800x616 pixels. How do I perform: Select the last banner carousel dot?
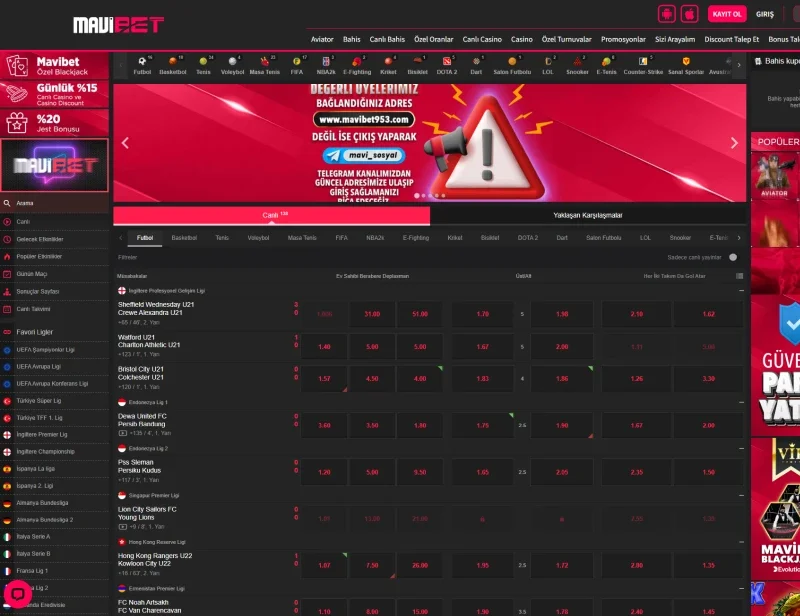443,195
